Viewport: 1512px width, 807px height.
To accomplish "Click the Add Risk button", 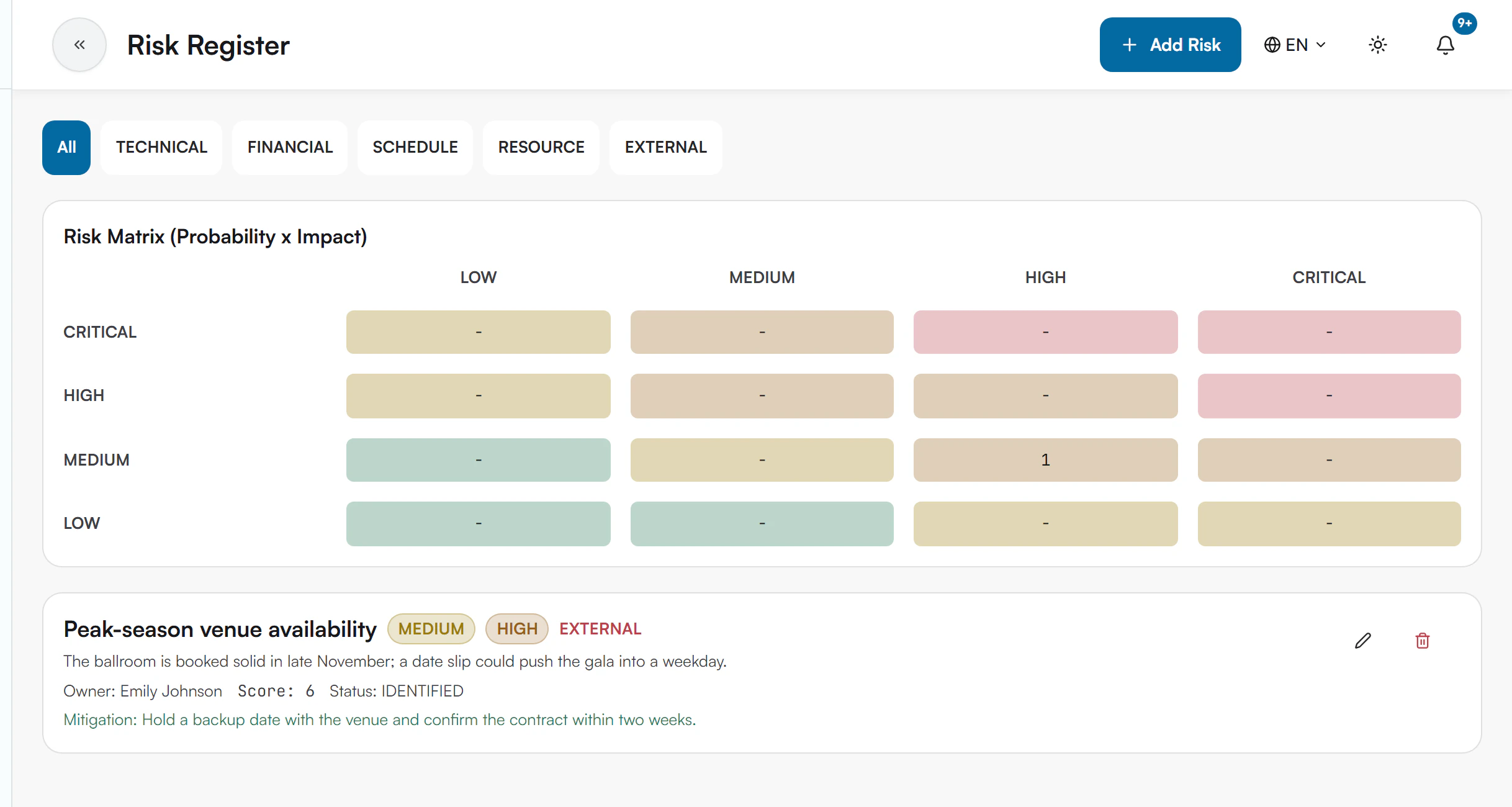I will (1170, 45).
